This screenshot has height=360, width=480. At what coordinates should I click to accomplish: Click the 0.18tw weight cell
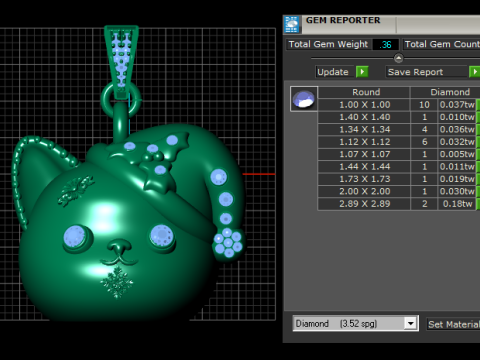click(457, 204)
